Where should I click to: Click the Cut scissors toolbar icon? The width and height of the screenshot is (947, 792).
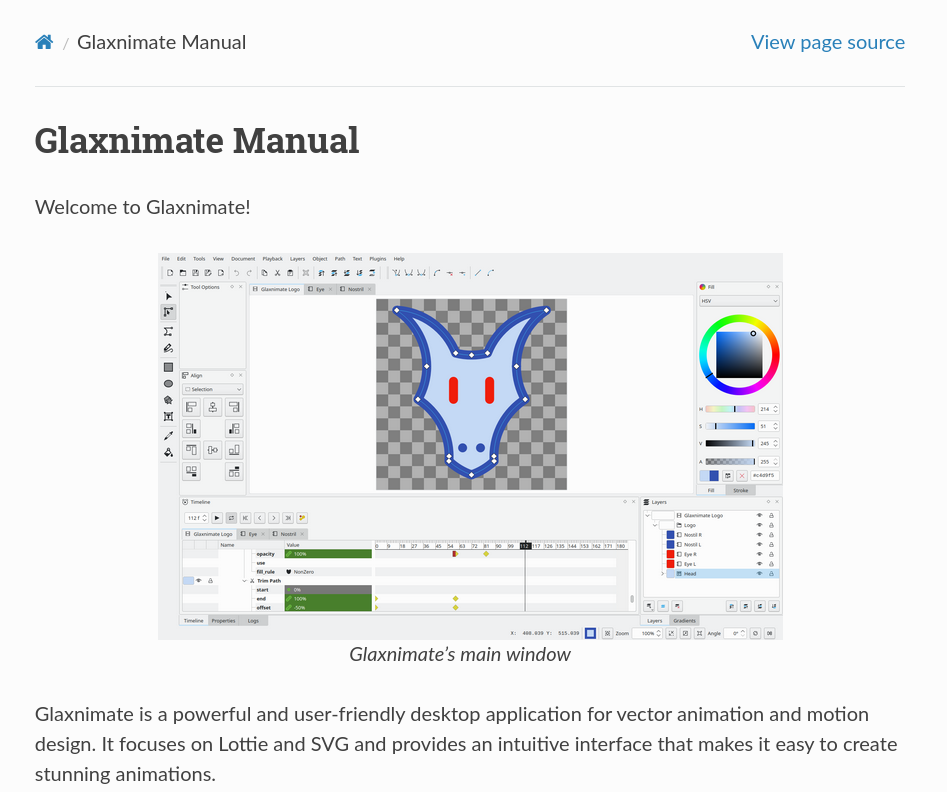(x=278, y=273)
